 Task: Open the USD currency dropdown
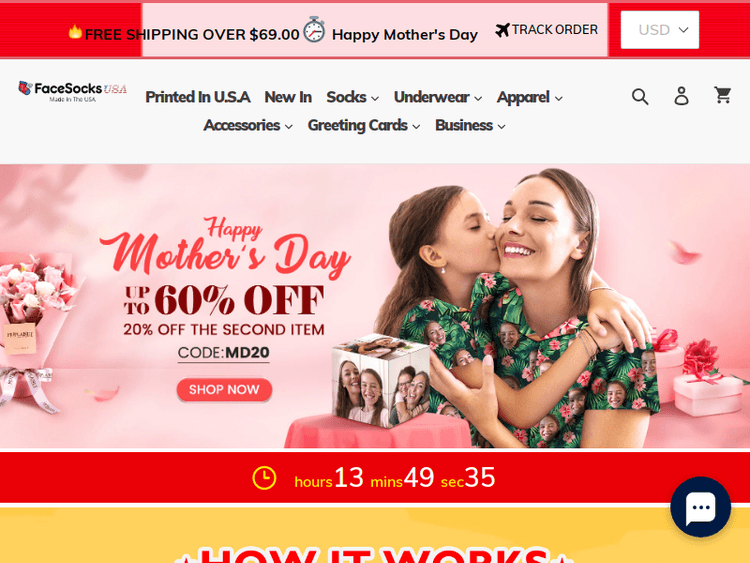[x=660, y=30]
